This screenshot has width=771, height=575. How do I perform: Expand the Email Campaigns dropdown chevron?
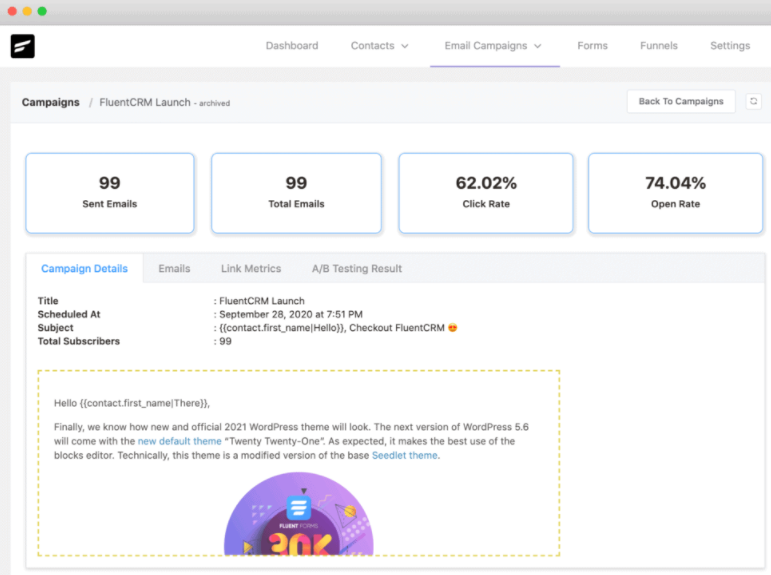[538, 46]
